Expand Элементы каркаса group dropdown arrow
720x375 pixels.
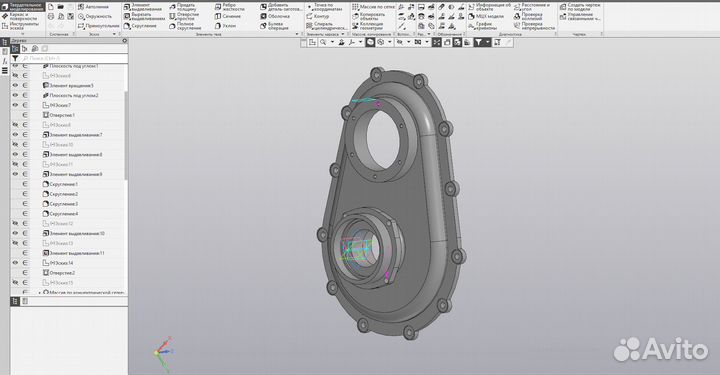(343, 34)
